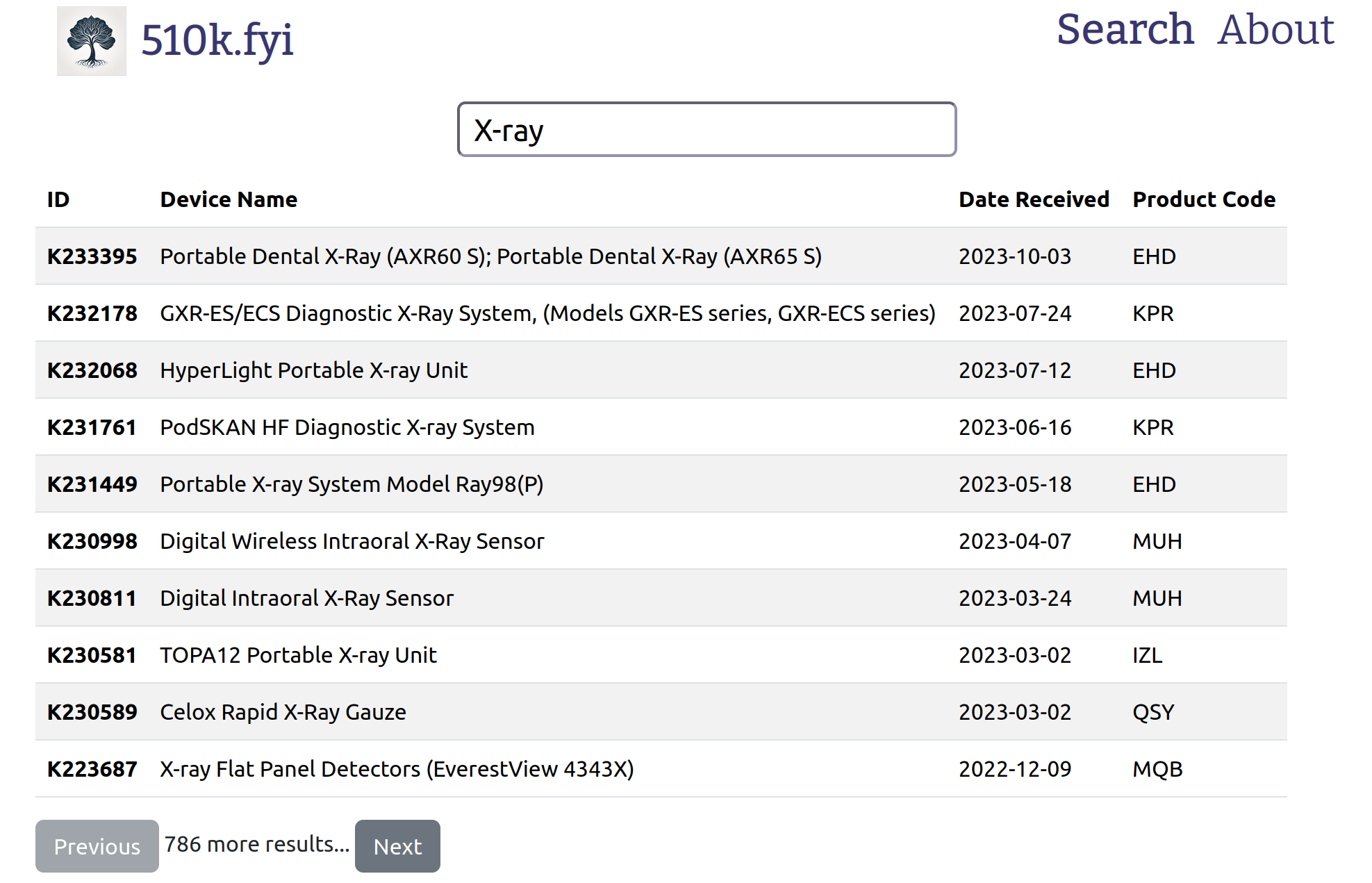Focus the X-ray search input field
Image resolution: width=1372 pixels, height=883 pixels.
[x=706, y=130]
